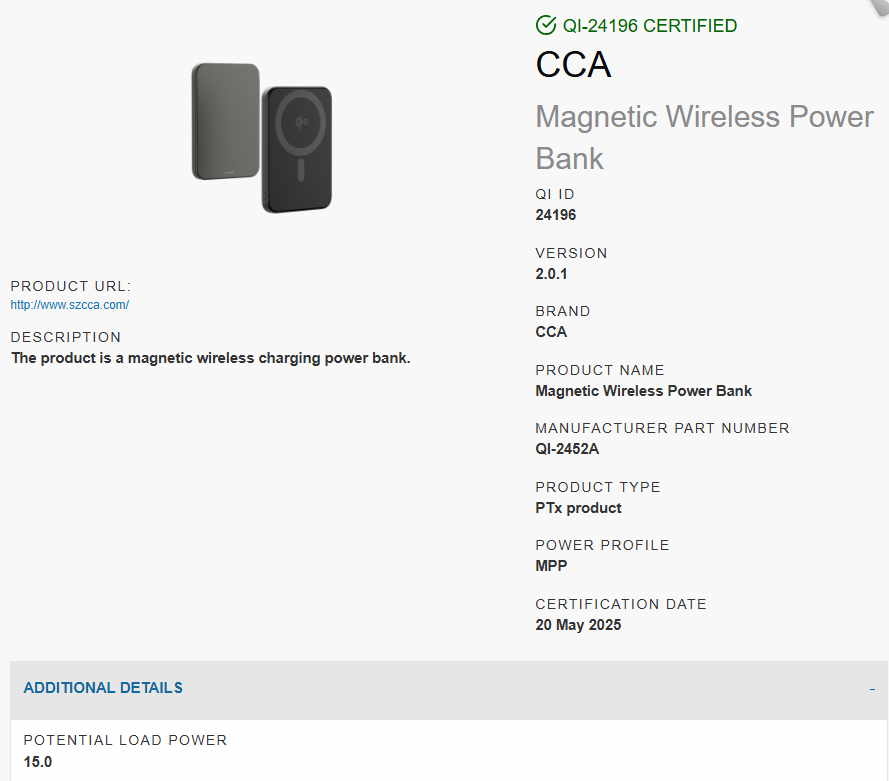Click the CCA value under Brand

551,332
